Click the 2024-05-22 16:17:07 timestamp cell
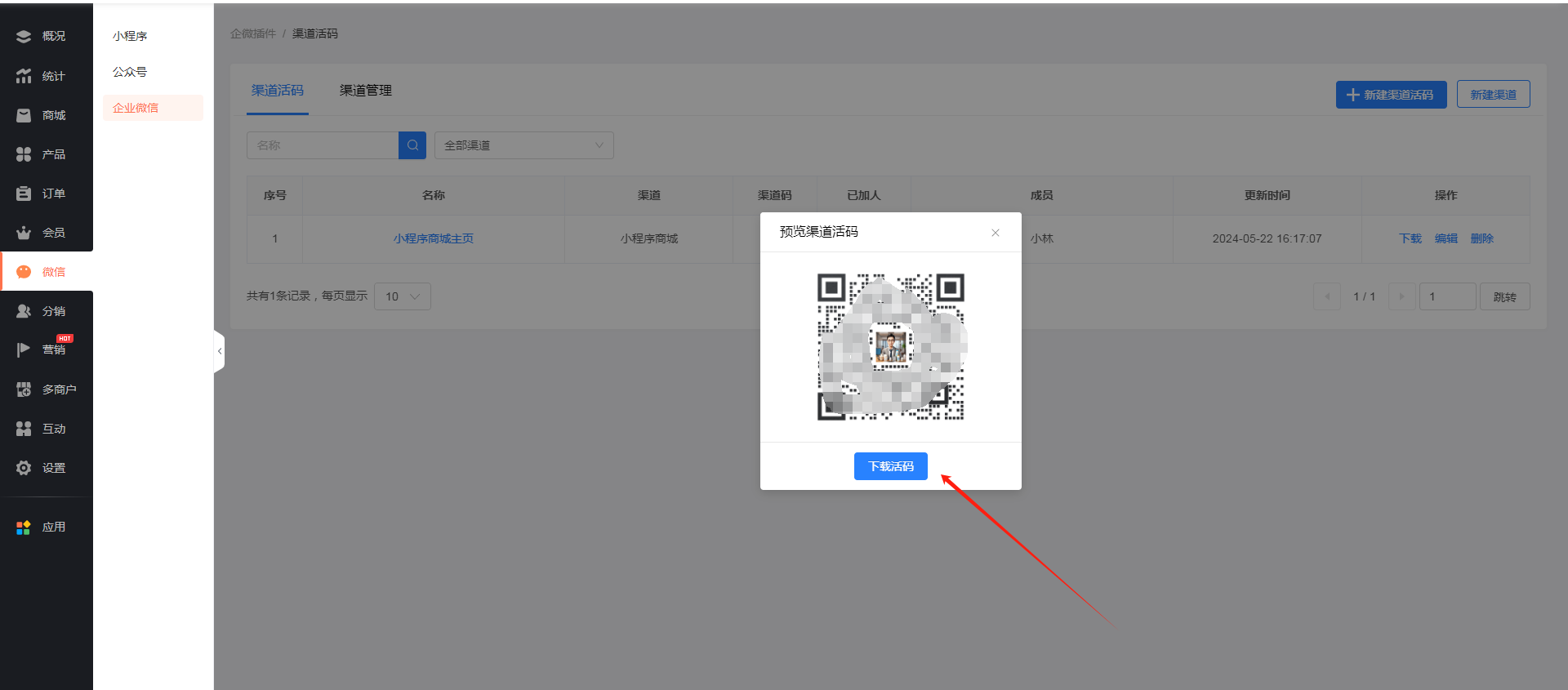1568x690 pixels. [1267, 238]
